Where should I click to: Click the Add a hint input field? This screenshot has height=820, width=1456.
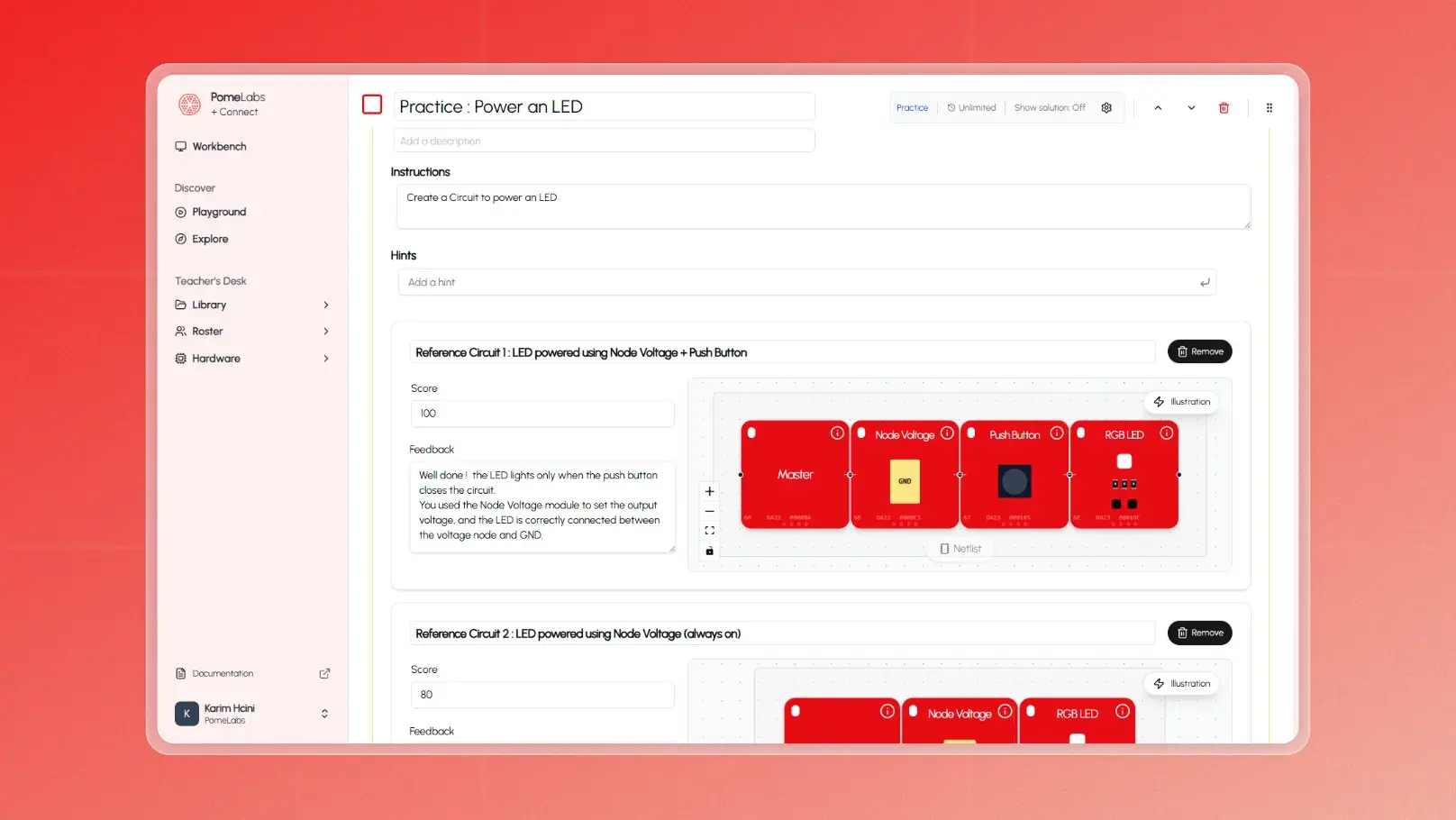click(x=806, y=283)
